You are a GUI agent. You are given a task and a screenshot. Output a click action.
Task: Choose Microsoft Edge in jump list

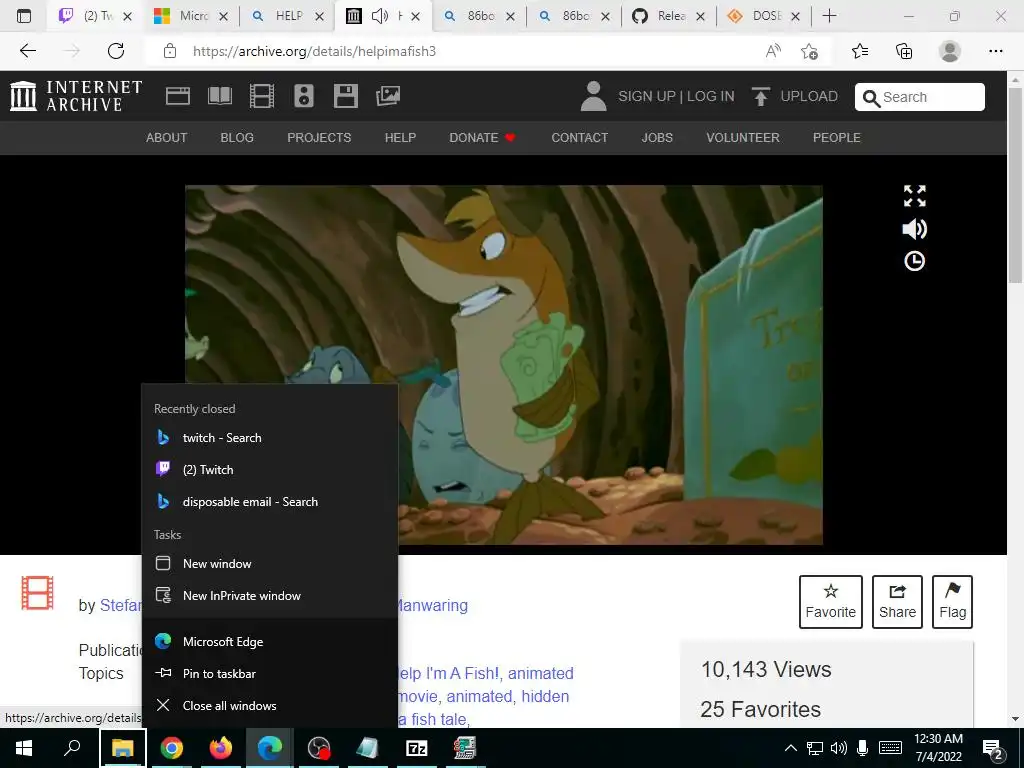270,641
